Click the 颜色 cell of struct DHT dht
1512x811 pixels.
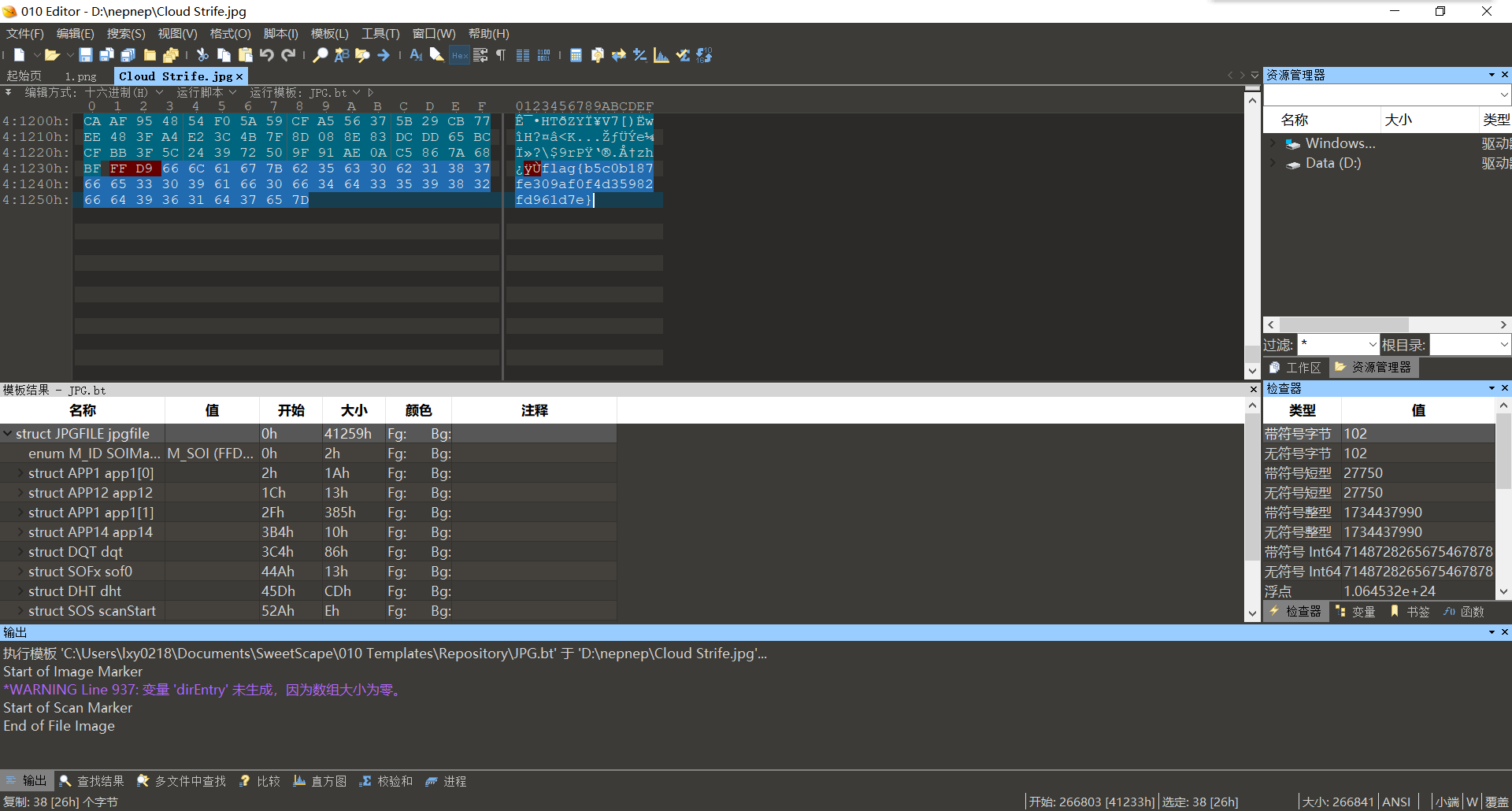click(418, 591)
